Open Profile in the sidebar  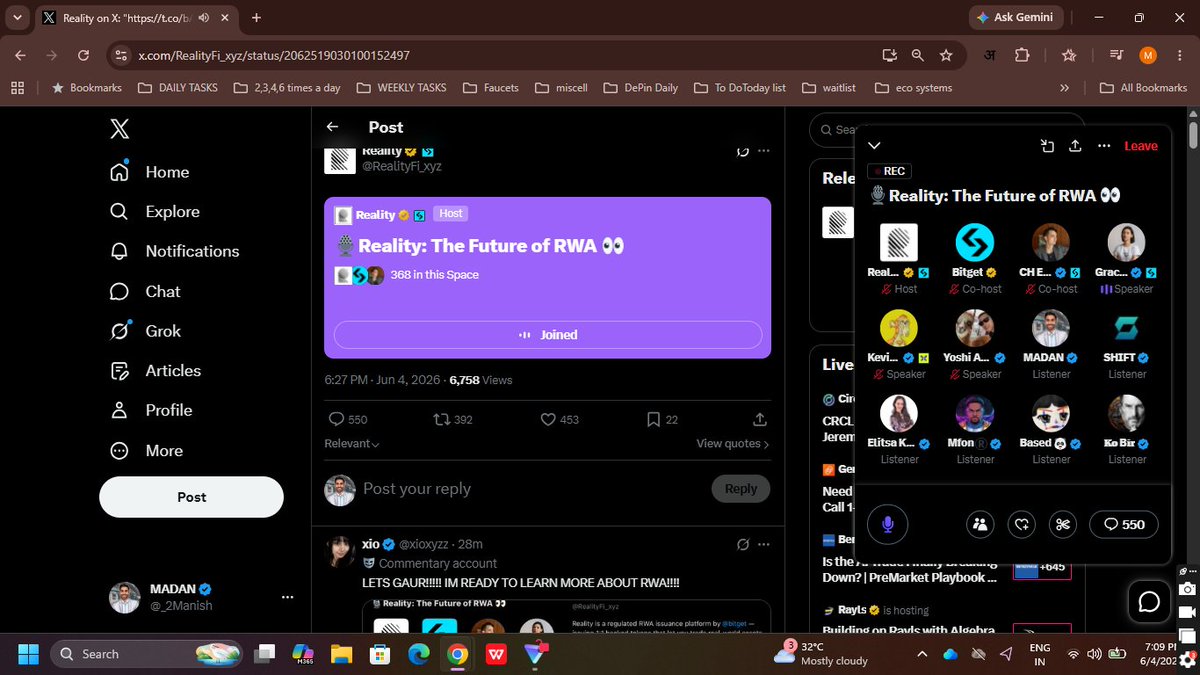click(150, 410)
